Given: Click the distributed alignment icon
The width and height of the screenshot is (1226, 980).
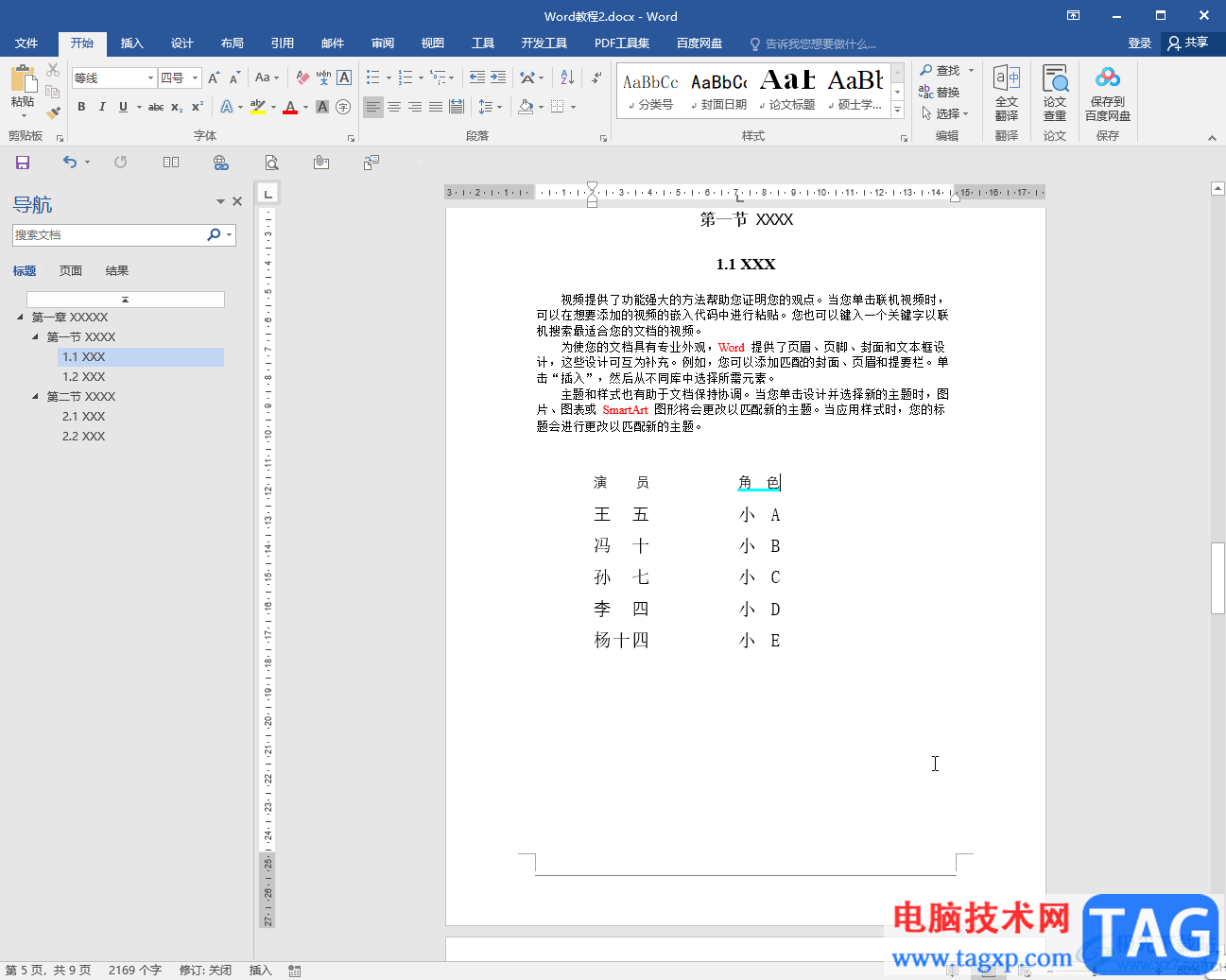Looking at the screenshot, I should coord(457,107).
